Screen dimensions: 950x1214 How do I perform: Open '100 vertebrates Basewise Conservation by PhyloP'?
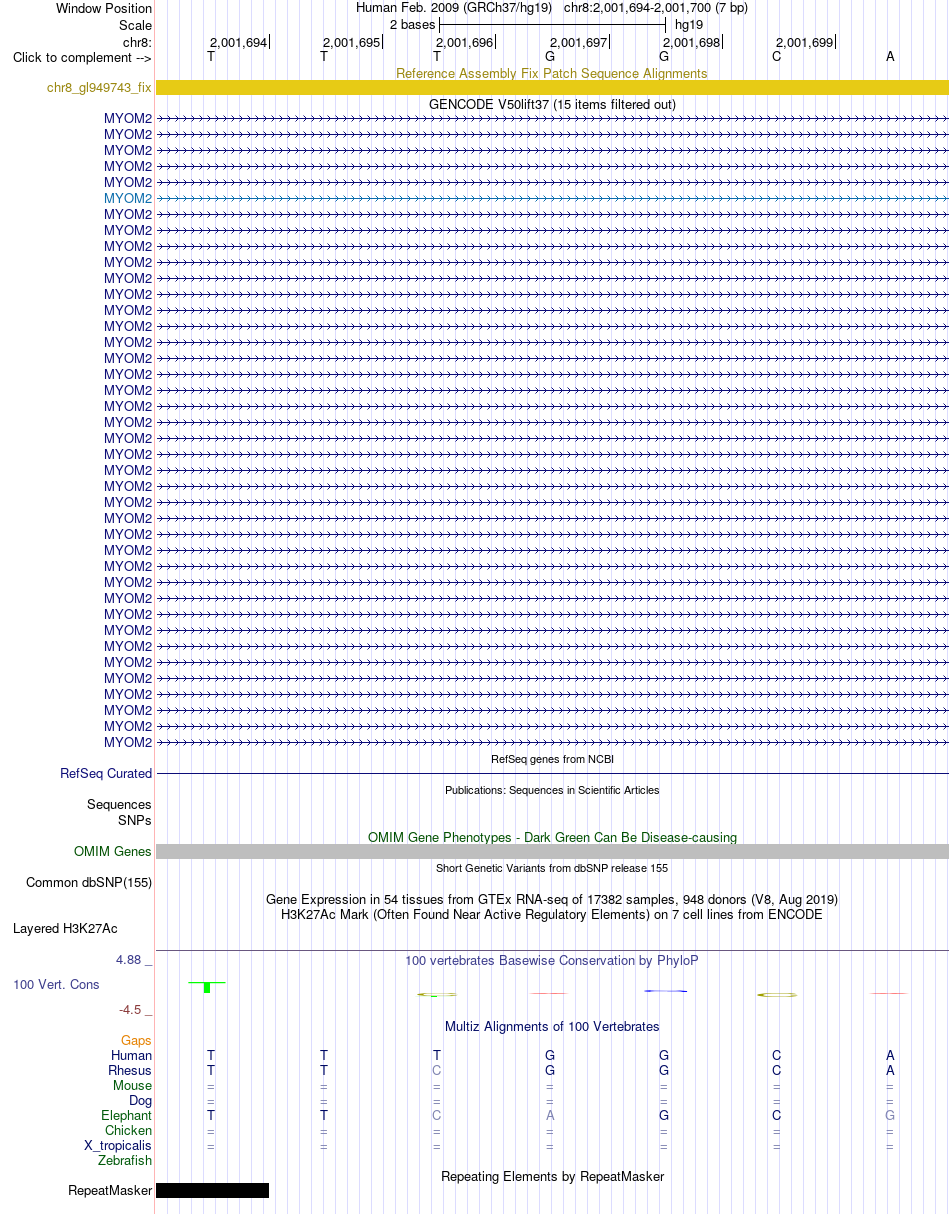point(552,960)
